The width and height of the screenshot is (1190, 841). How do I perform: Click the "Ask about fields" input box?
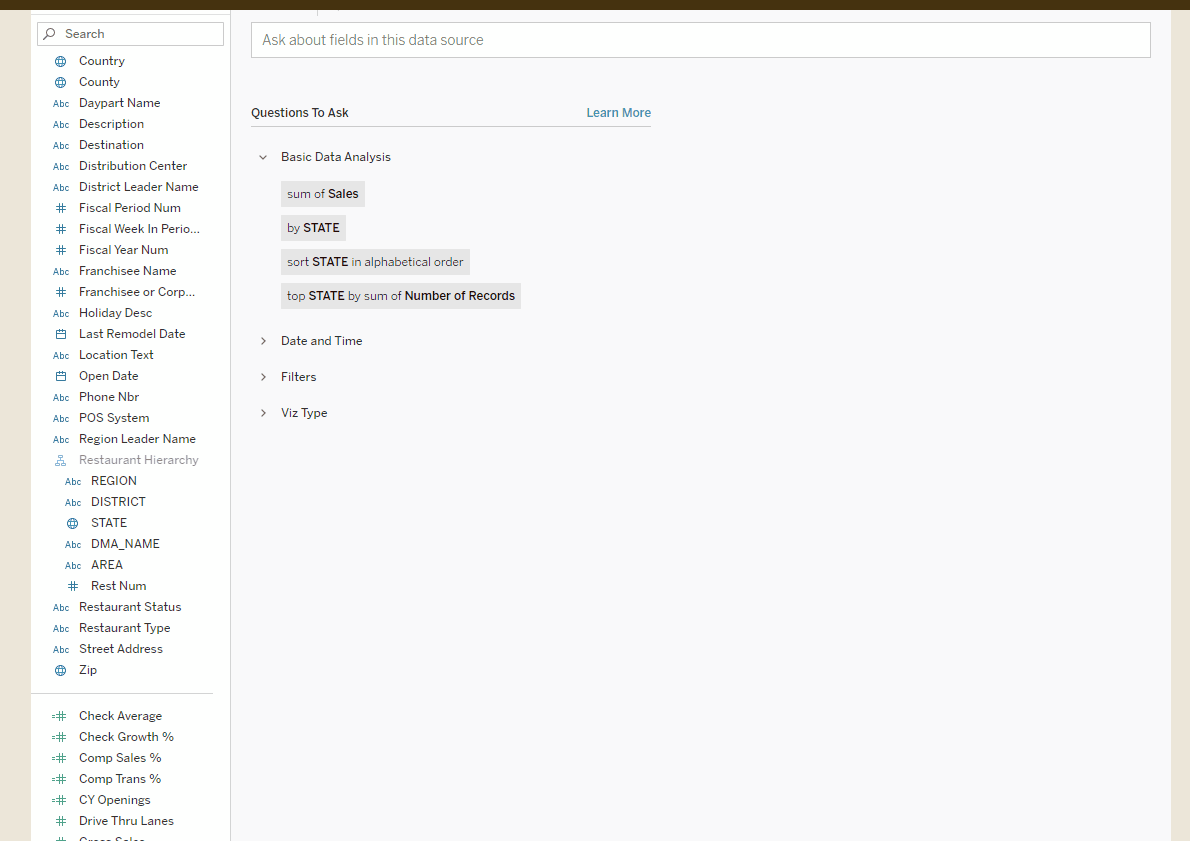pos(700,40)
